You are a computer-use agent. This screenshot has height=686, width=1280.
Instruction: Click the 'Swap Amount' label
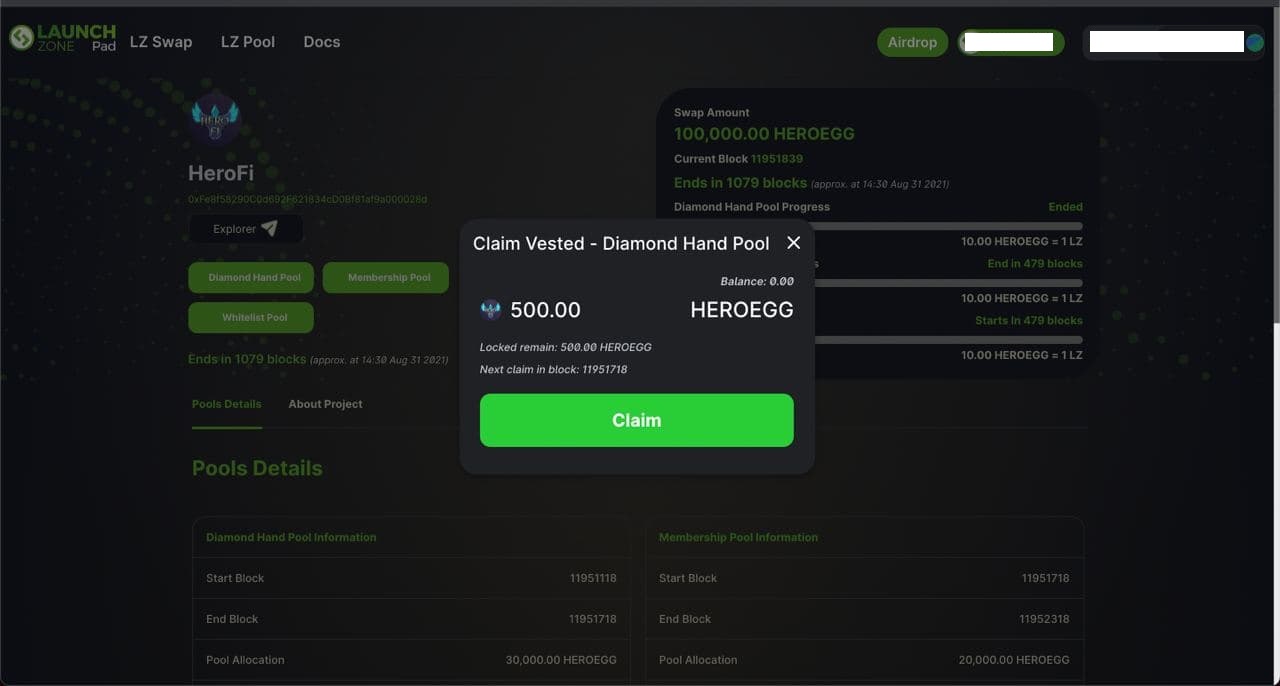click(712, 113)
